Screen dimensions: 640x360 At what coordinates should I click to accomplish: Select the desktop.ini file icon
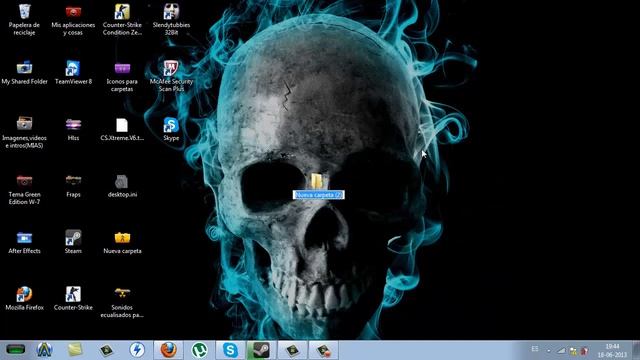[122, 186]
